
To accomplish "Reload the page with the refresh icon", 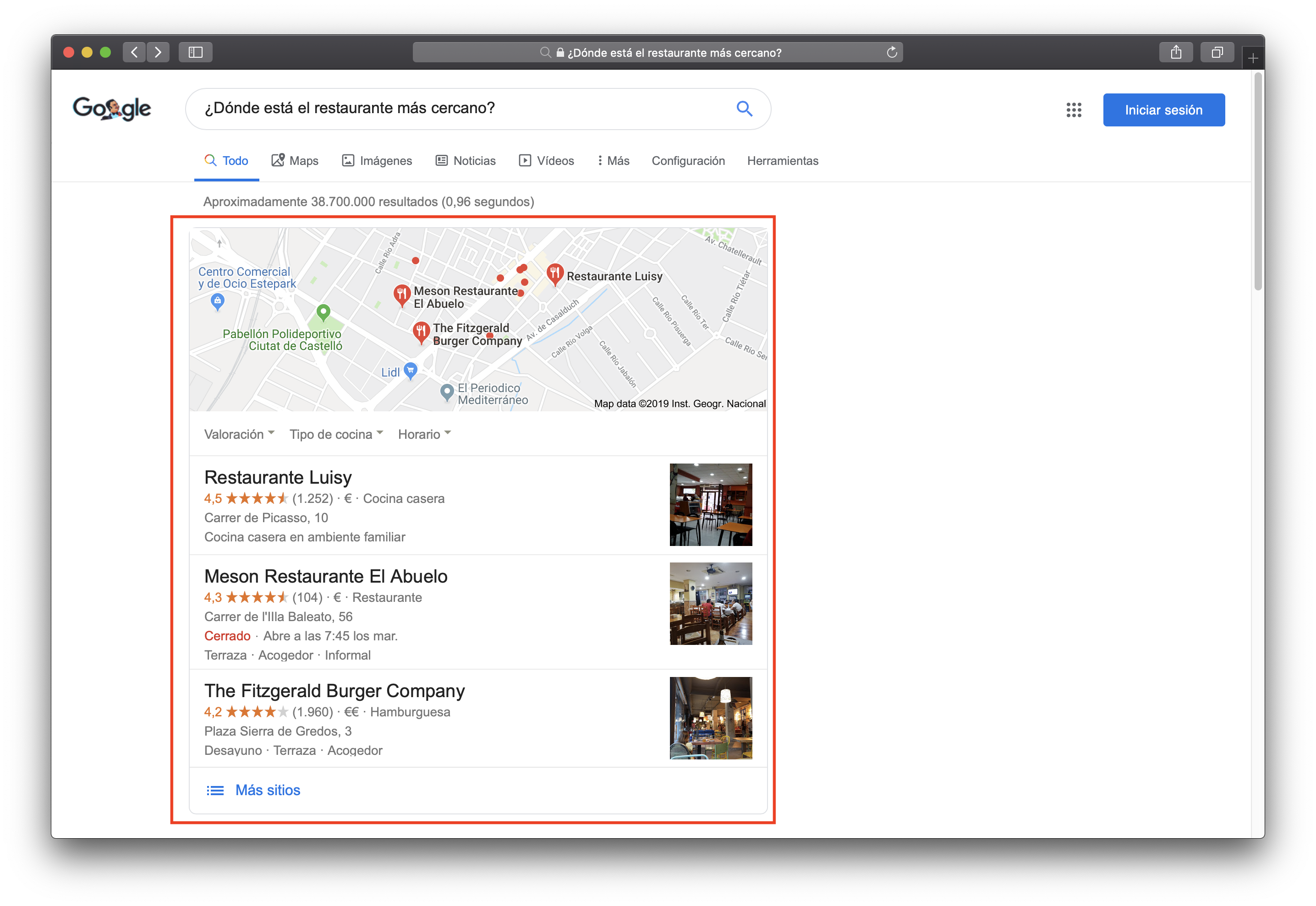I will (891, 52).
